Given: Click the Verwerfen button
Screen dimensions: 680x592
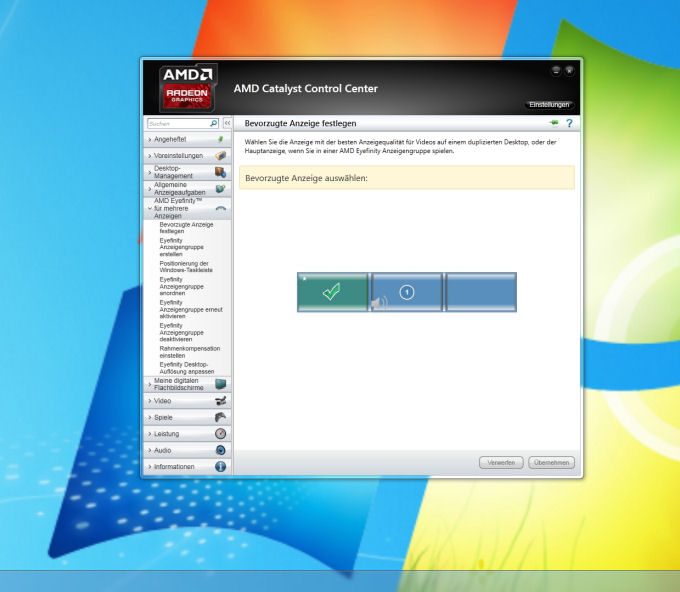Looking at the screenshot, I should pos(501,463).
